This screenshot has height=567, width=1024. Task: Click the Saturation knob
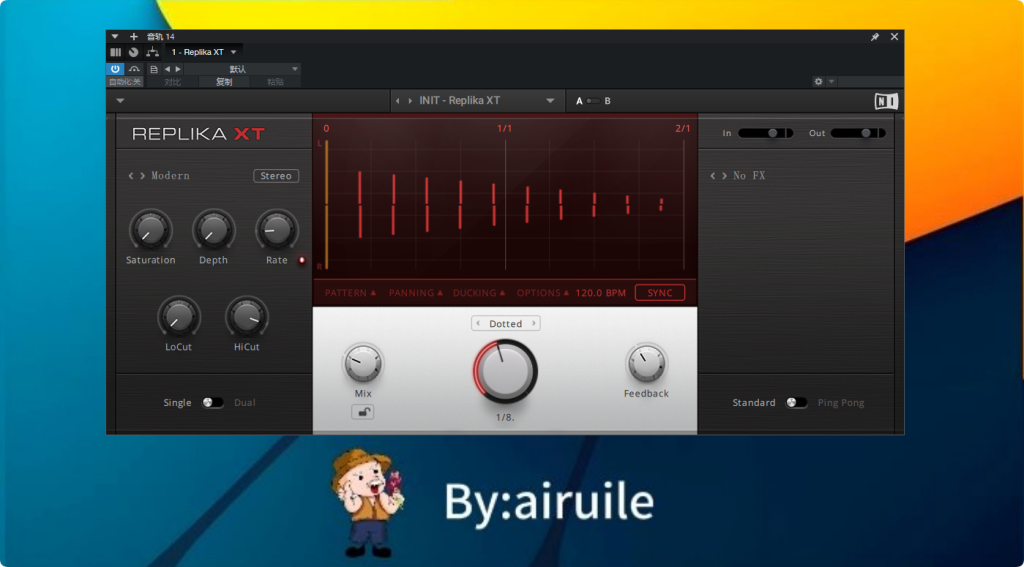[151, 230]
